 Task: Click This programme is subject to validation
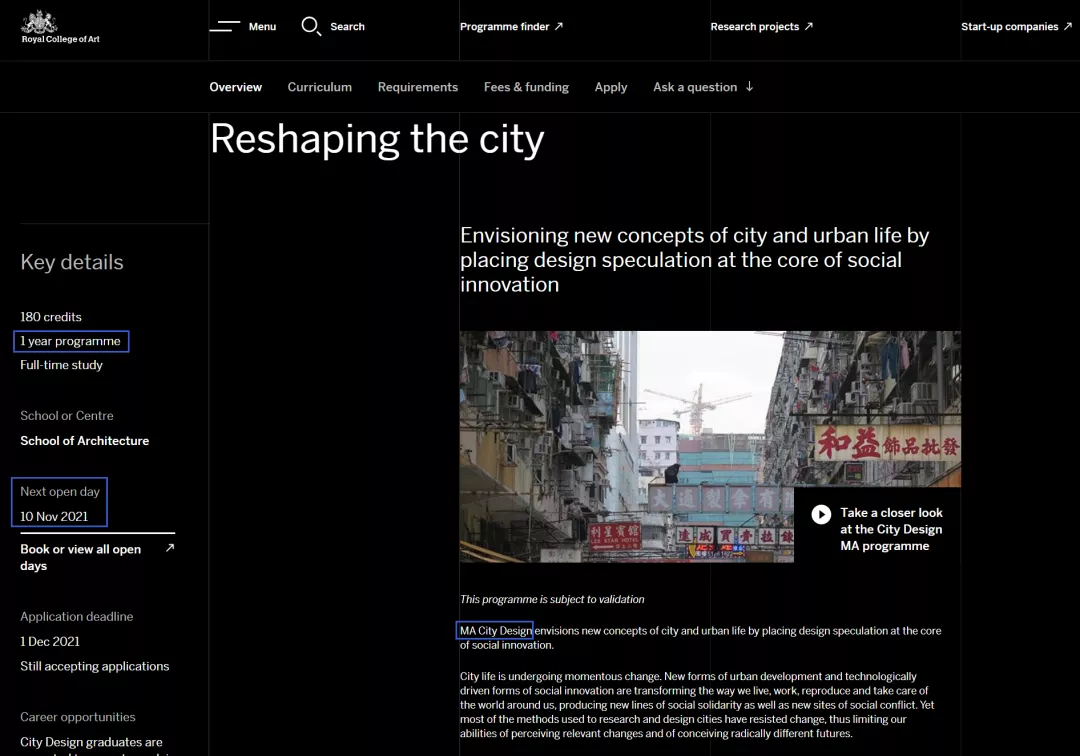pos(552,600)
